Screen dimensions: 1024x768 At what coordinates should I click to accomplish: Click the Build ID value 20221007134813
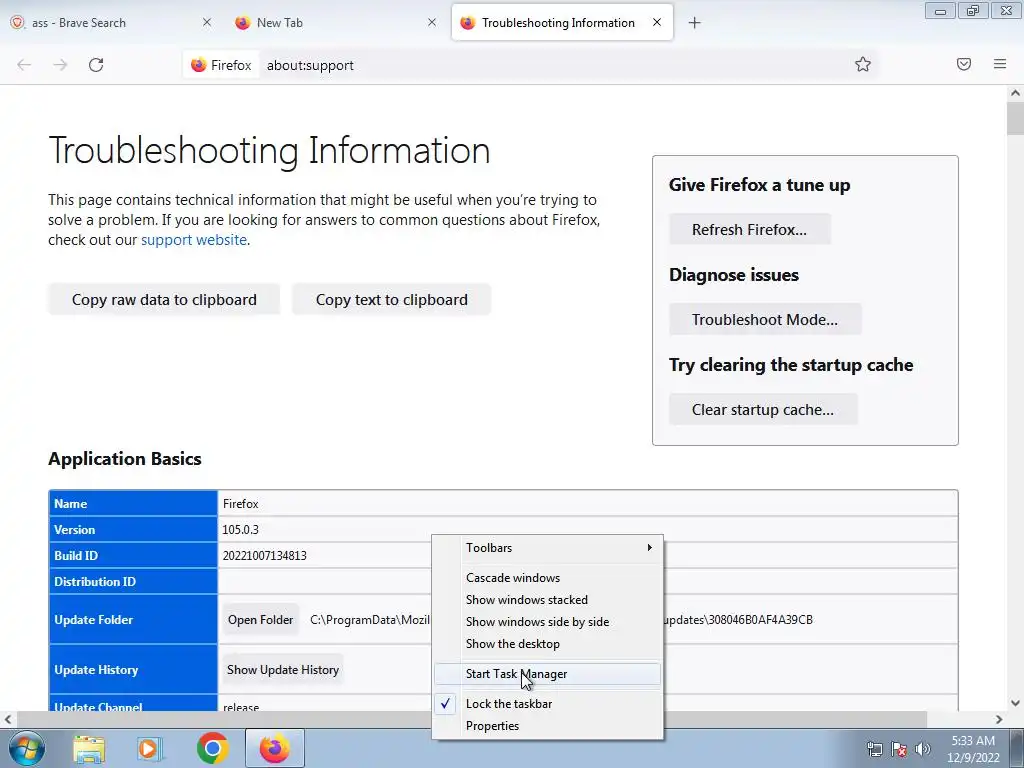click(x=264, y=556)
